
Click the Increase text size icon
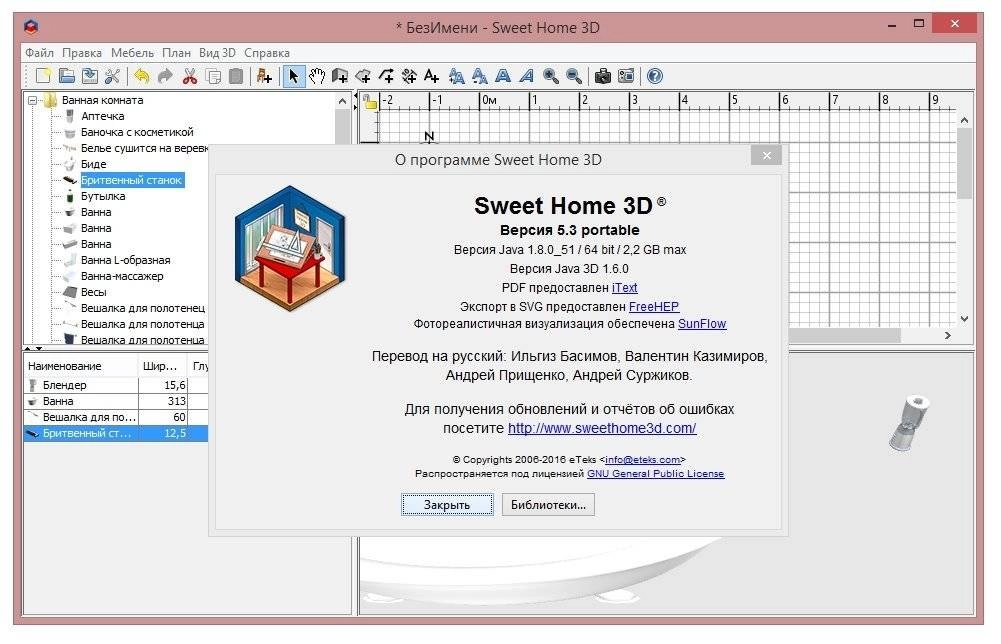[456, 76]
